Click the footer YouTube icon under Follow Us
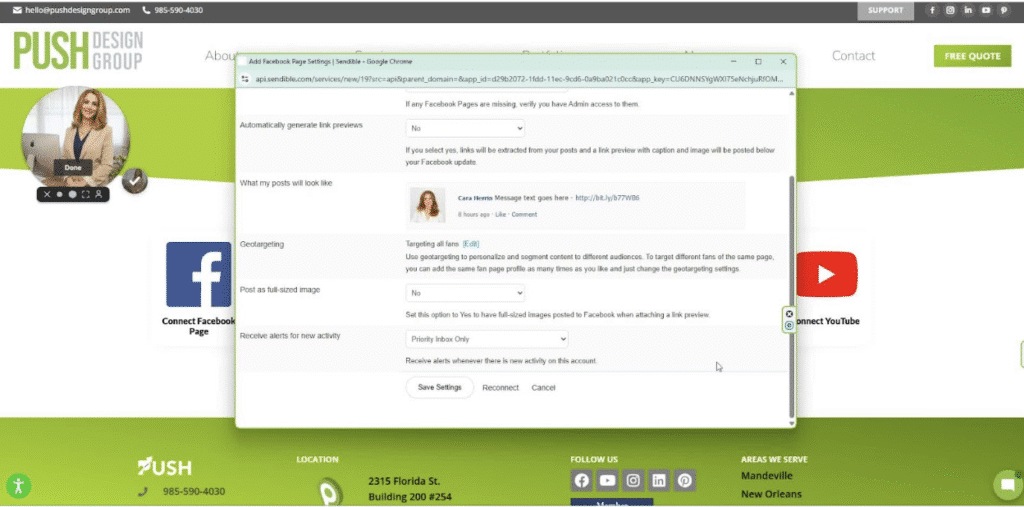Viewport: 1024px width, 507px height. tap(607, 481)
